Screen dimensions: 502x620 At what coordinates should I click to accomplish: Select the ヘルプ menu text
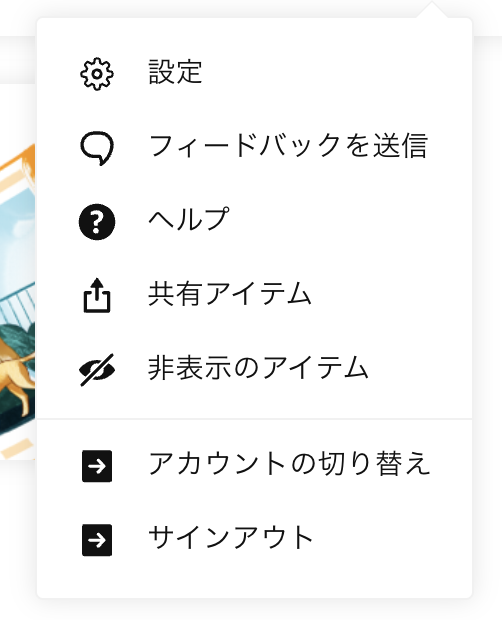(x=189, y=219)
